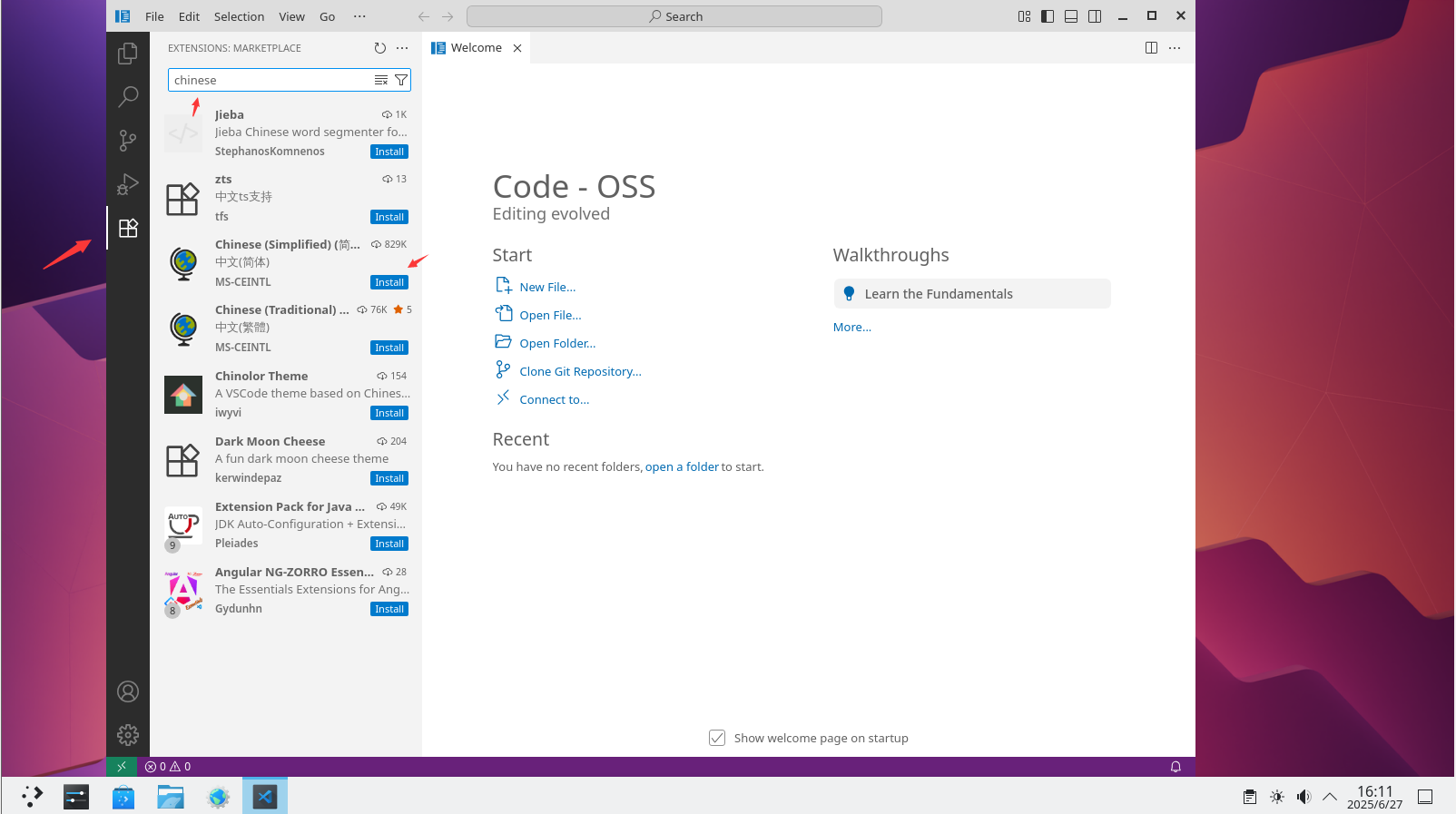
Task: Open errors and warnings status item
Action: (x=168, y=767)
